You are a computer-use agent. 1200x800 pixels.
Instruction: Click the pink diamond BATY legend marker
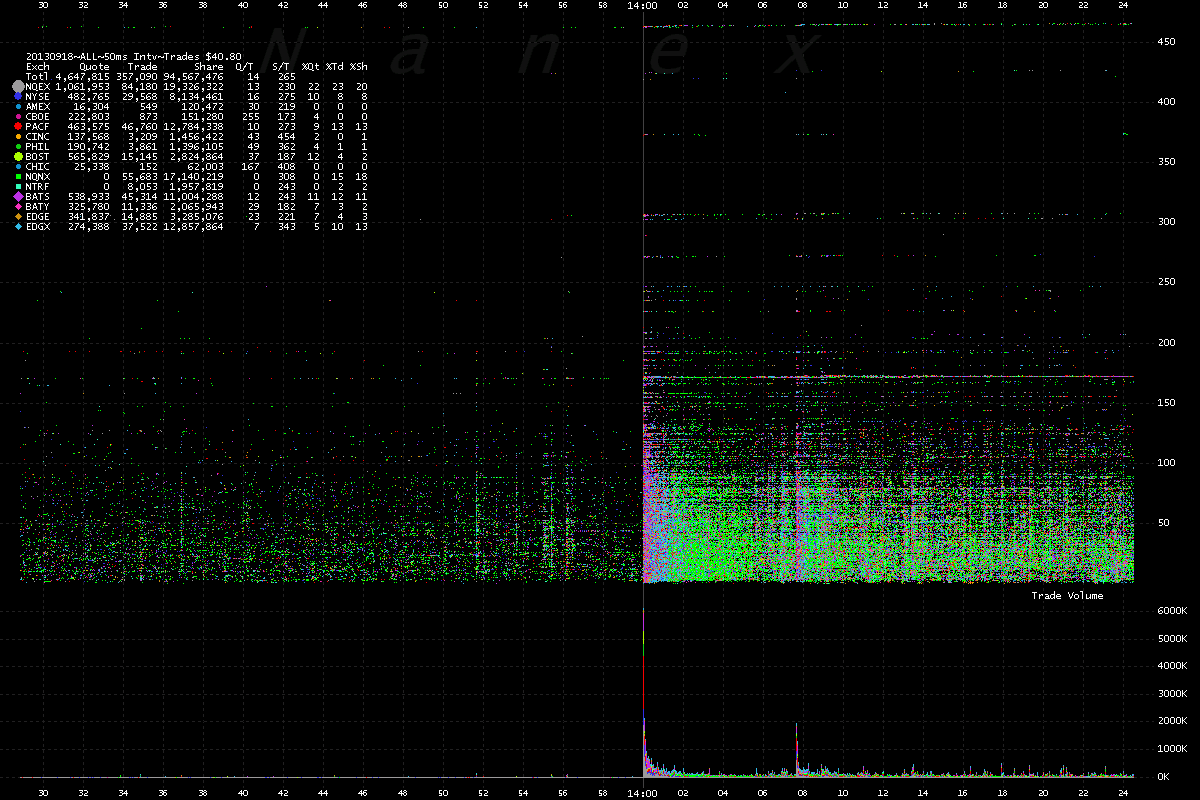click(18, 206)
